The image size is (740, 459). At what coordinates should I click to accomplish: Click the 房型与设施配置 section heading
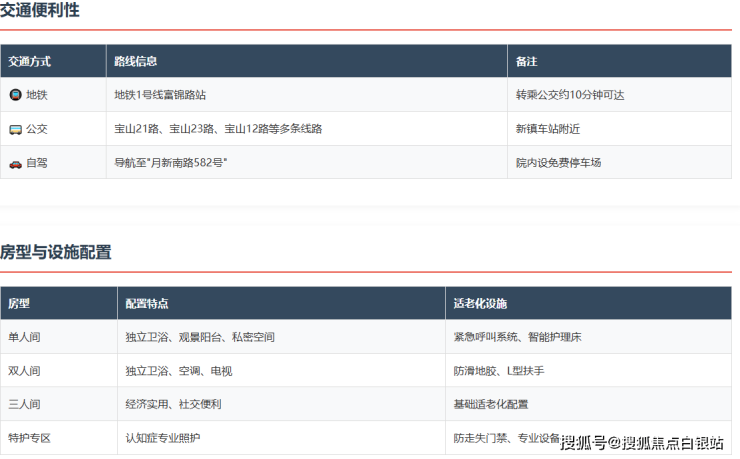point(55,252)
